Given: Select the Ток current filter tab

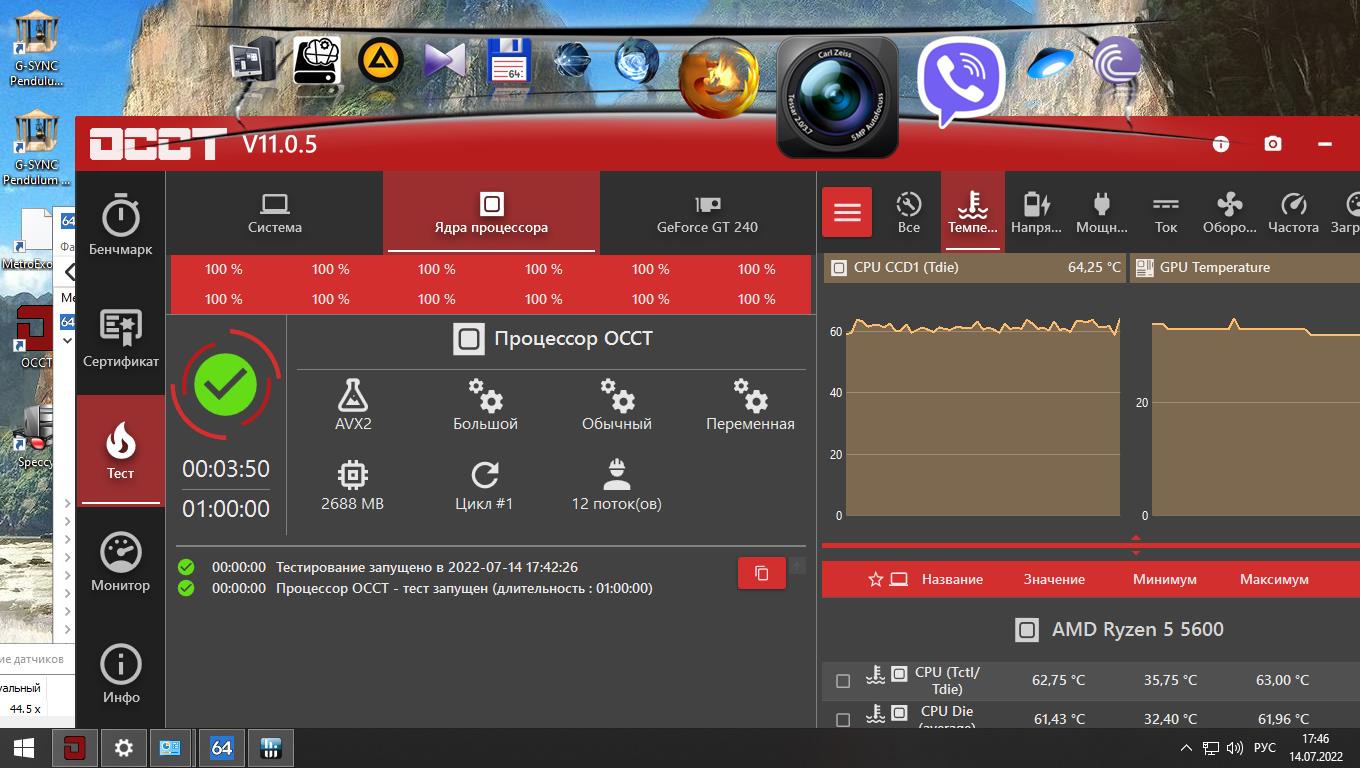Looking at the screenshot, I should click(x=1166, y=212).
